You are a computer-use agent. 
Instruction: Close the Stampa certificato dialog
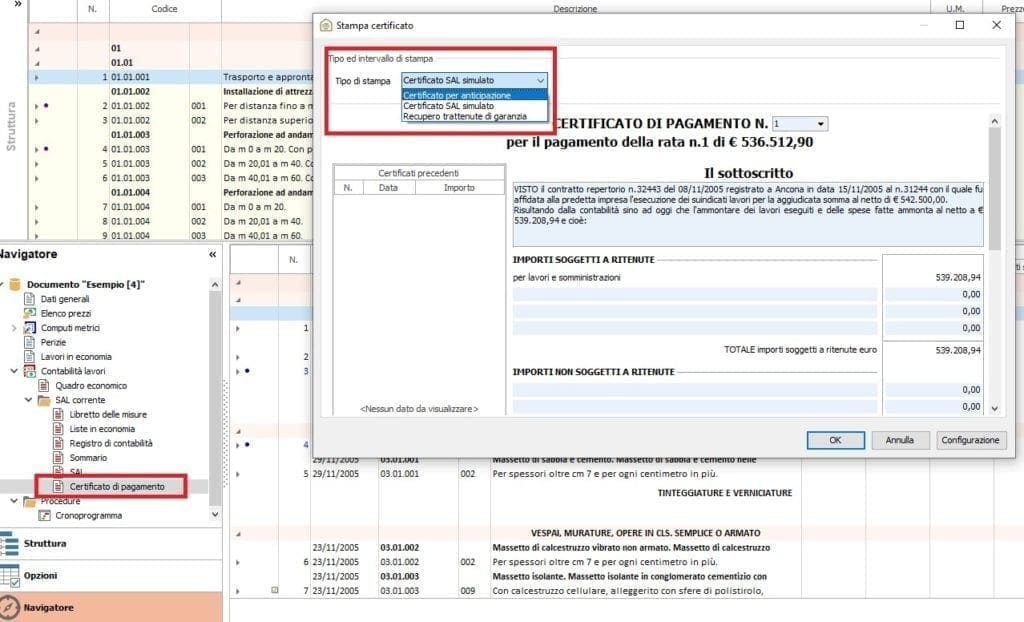click(x=996, y=25)
